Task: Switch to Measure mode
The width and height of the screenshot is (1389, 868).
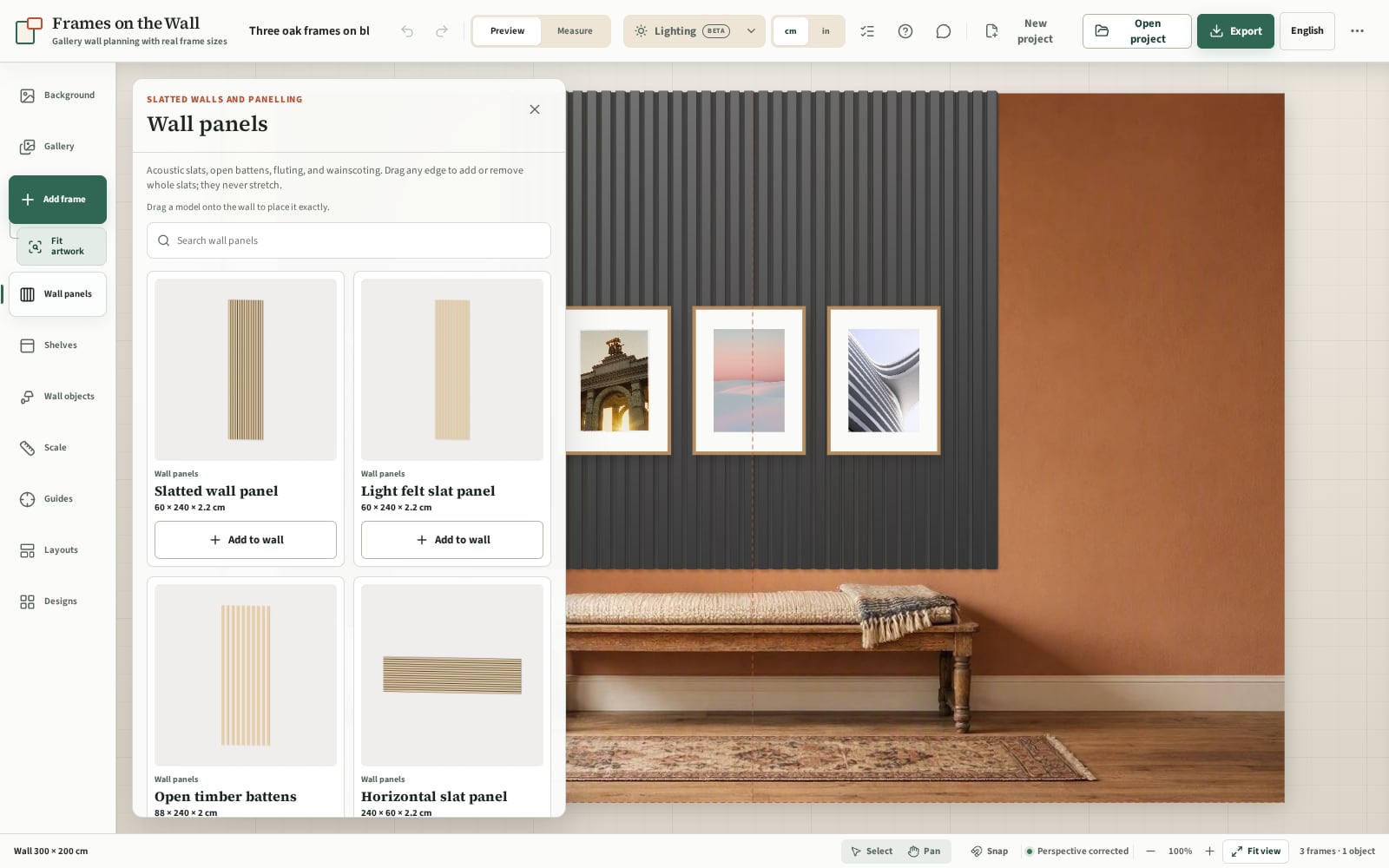Action: [x=575, y=31]
